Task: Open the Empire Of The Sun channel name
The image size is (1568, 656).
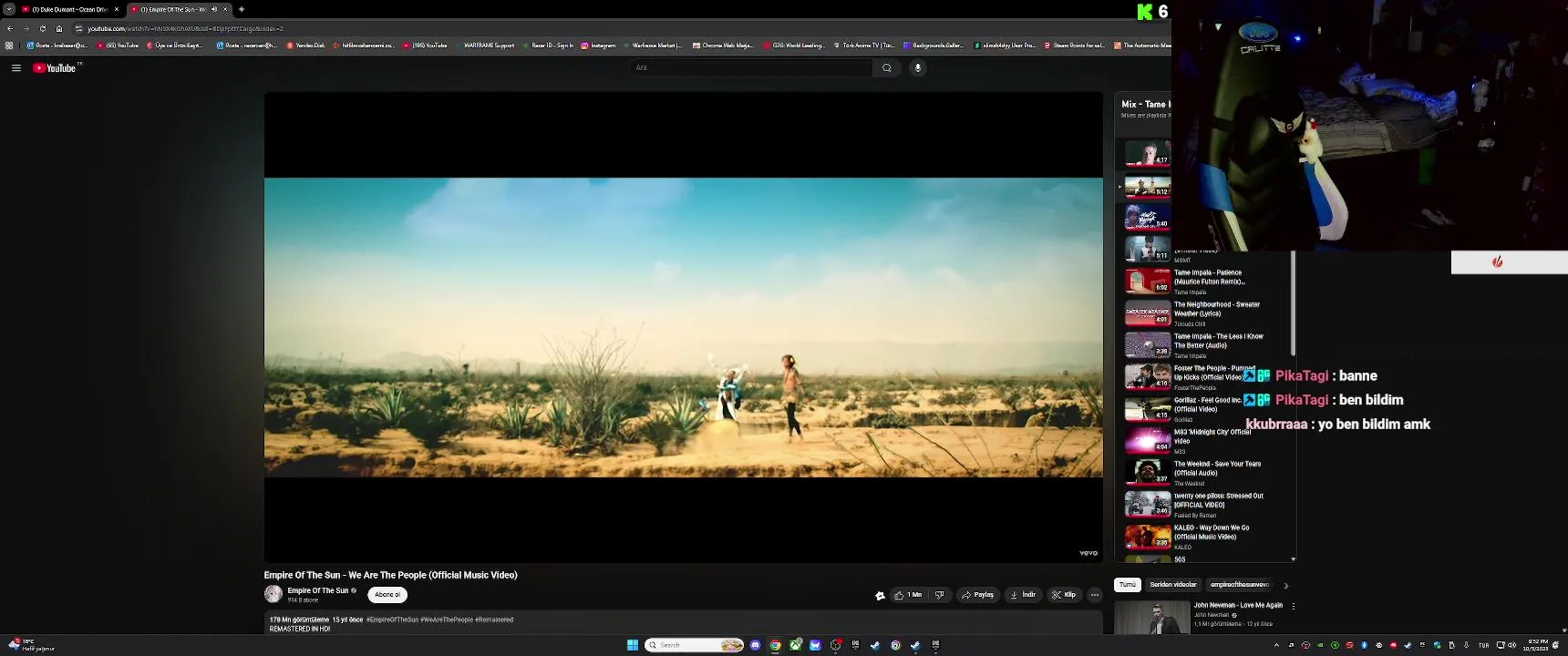Action: pos(317,590)
